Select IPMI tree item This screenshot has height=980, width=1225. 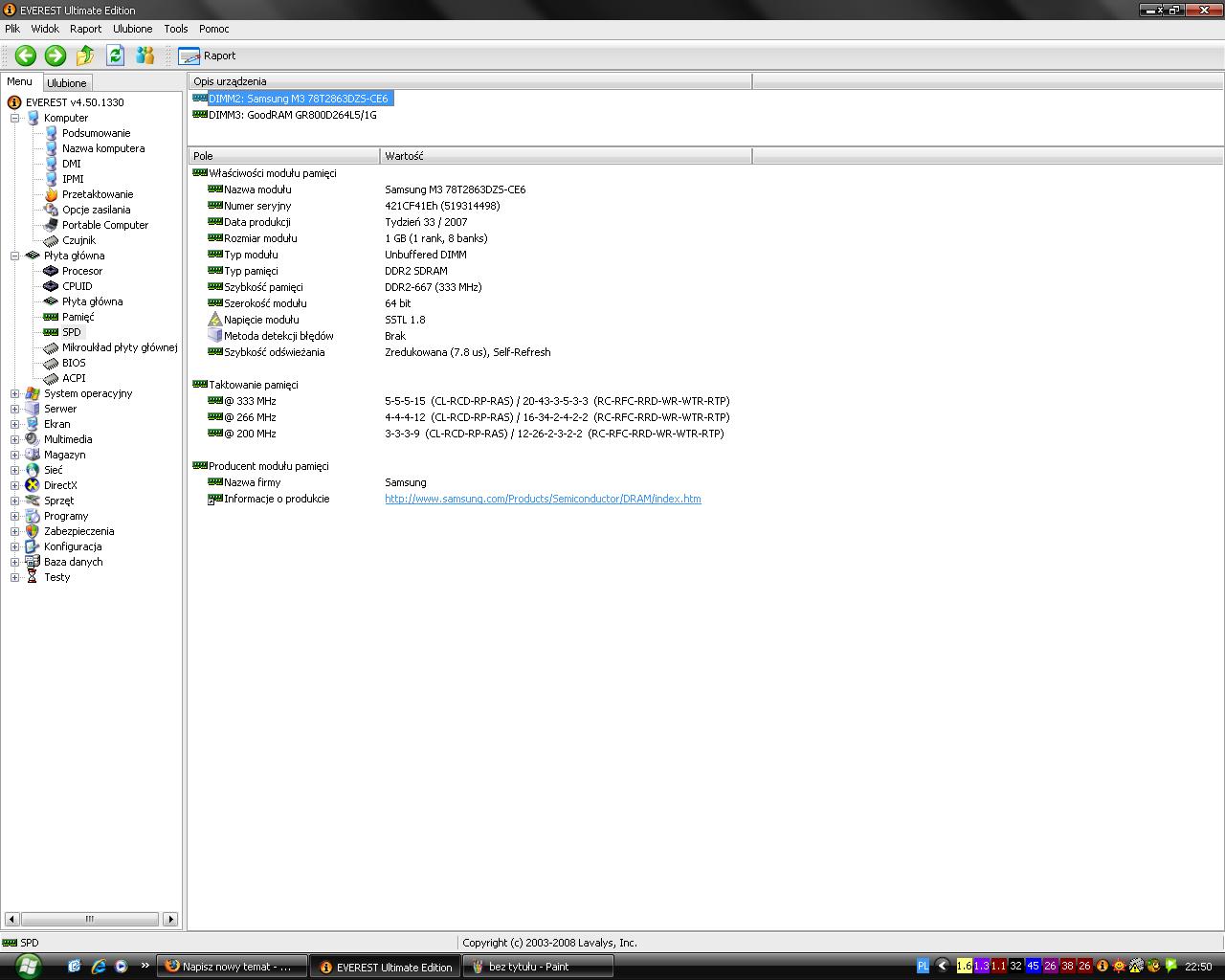[73, 179]
